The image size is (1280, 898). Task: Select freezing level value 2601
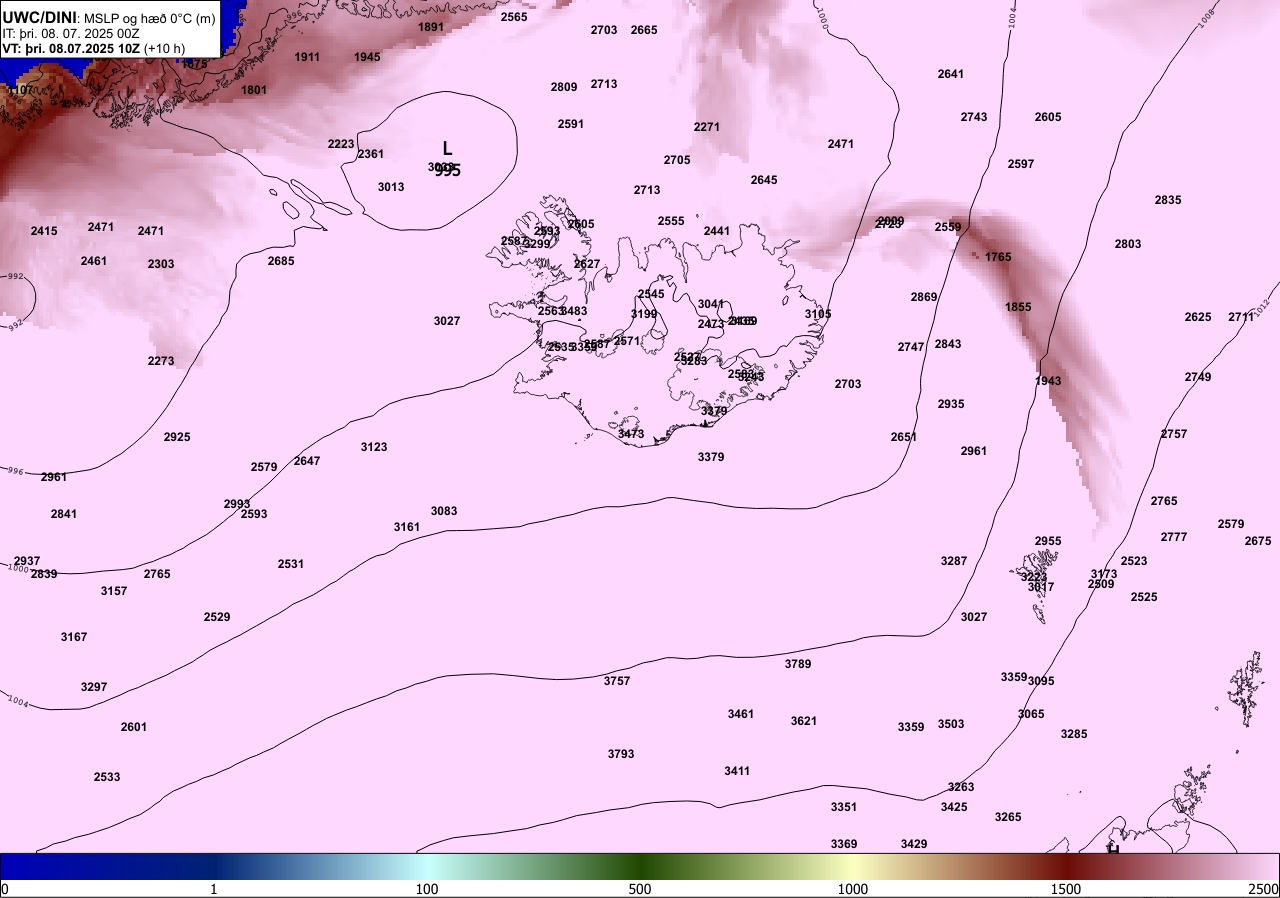[x=134, y=727]
